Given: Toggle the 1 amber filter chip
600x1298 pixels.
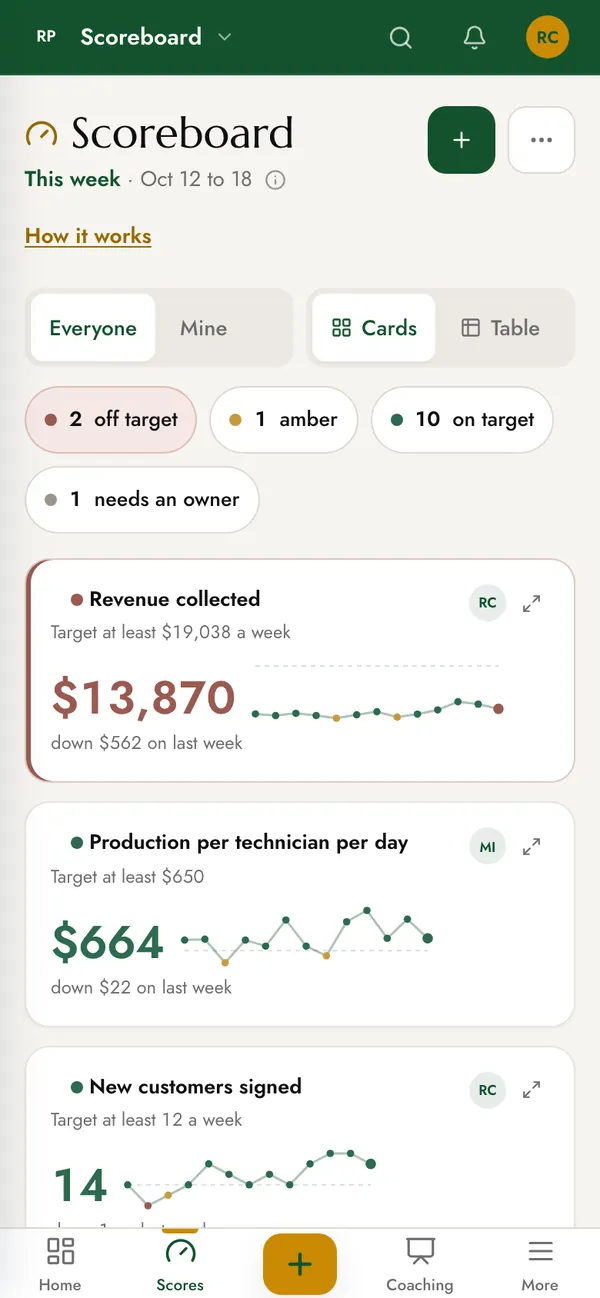Looking at the screenshot, I should [x=283, y=420].
